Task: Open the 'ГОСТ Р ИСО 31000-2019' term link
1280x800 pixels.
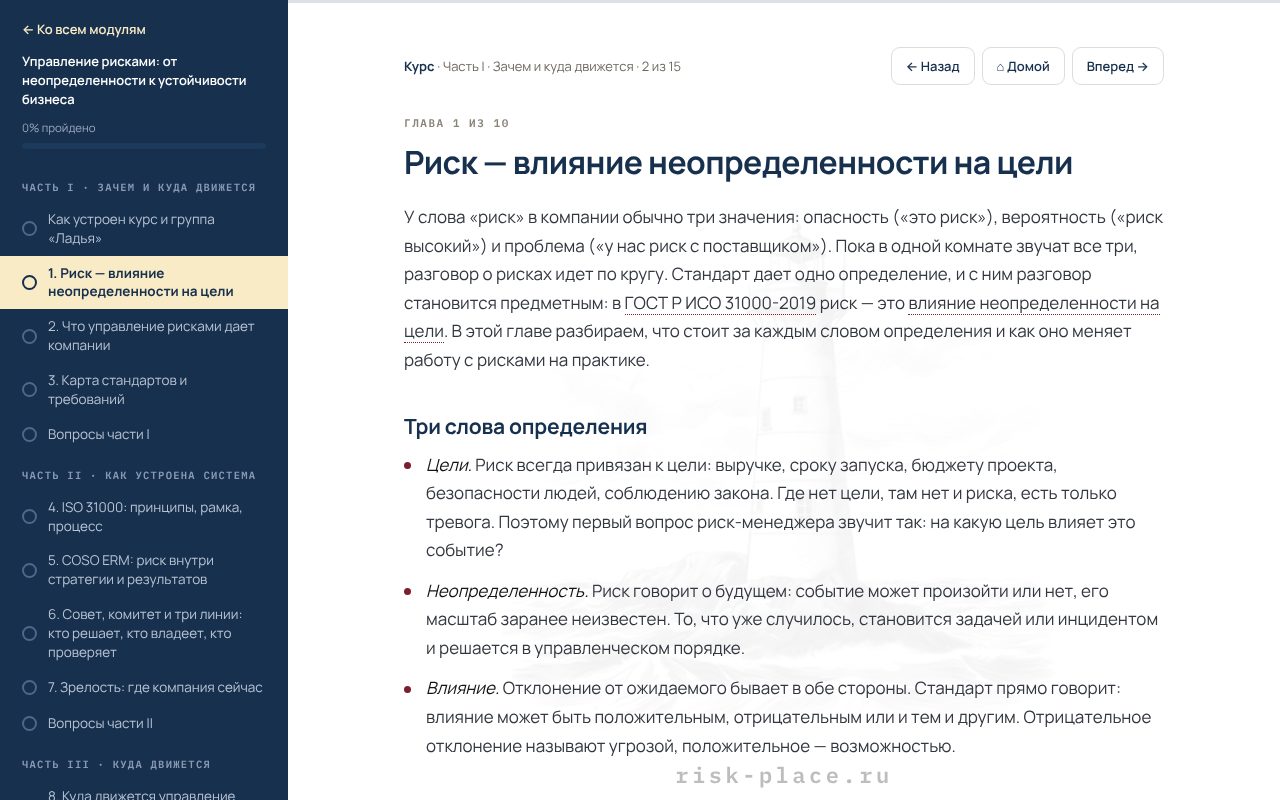Action: click(720, 303)
